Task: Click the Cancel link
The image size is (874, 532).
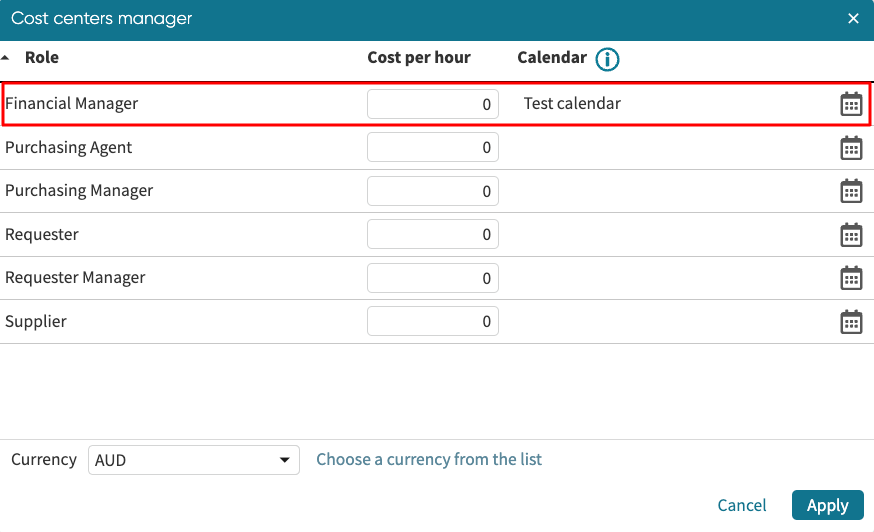Action: pos(742,505)
